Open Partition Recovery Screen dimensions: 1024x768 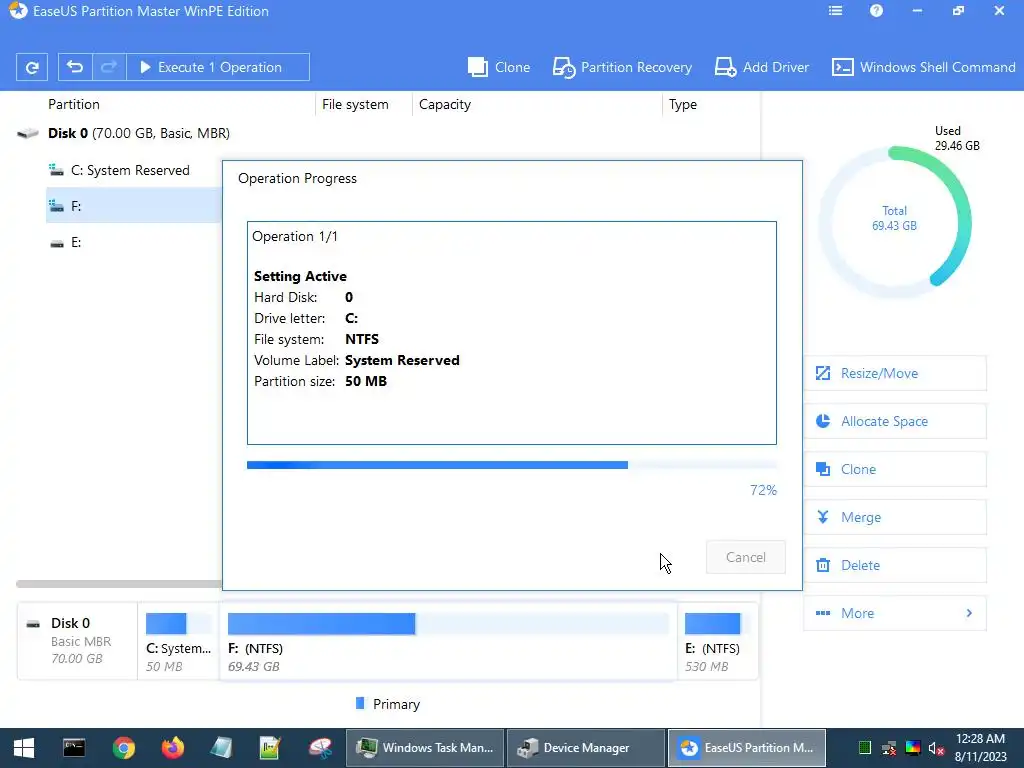tap(622, 67)
